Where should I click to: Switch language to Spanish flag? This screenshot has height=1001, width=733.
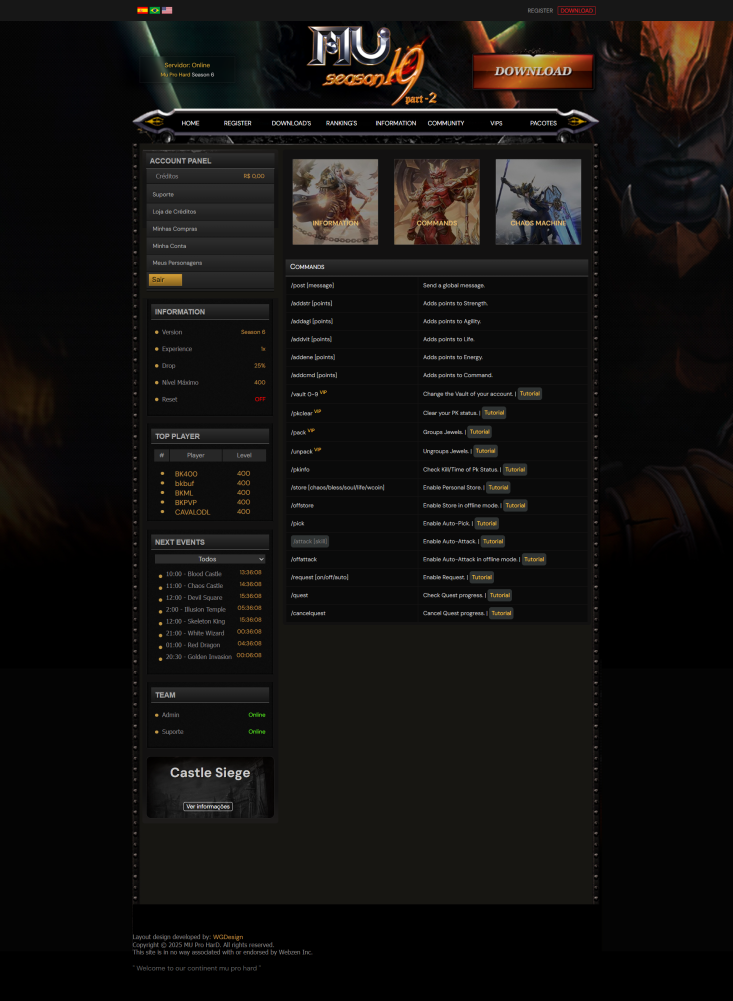coord(142,10)
